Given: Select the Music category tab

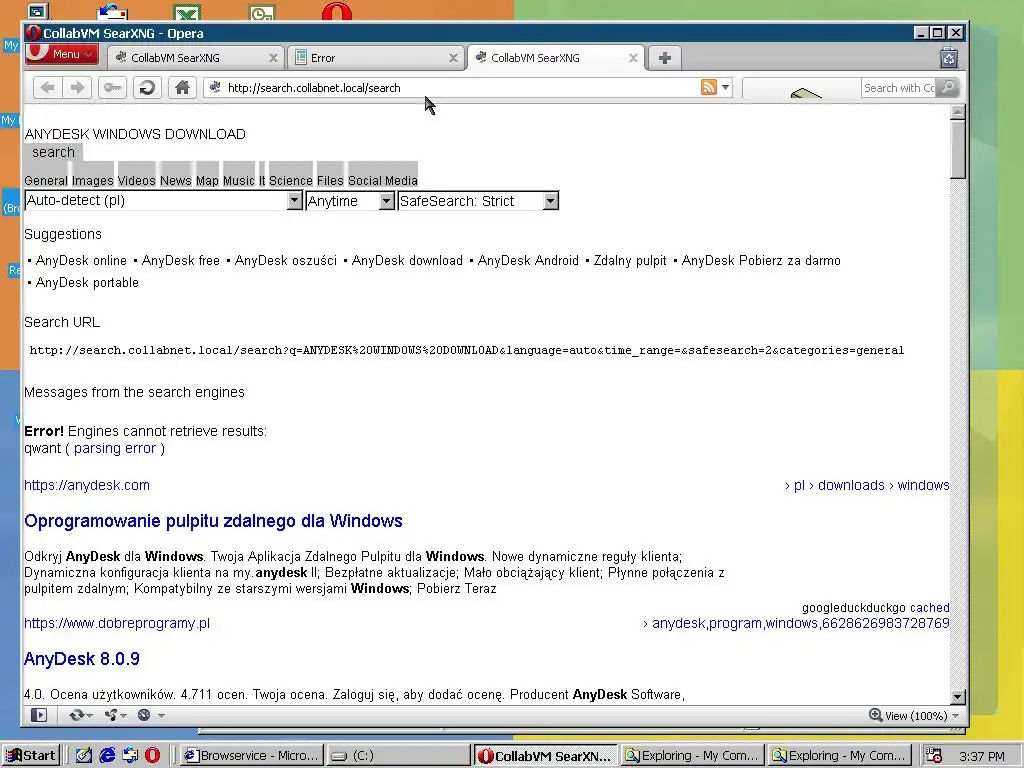Looking at the screenshot, I should (238, 180).
